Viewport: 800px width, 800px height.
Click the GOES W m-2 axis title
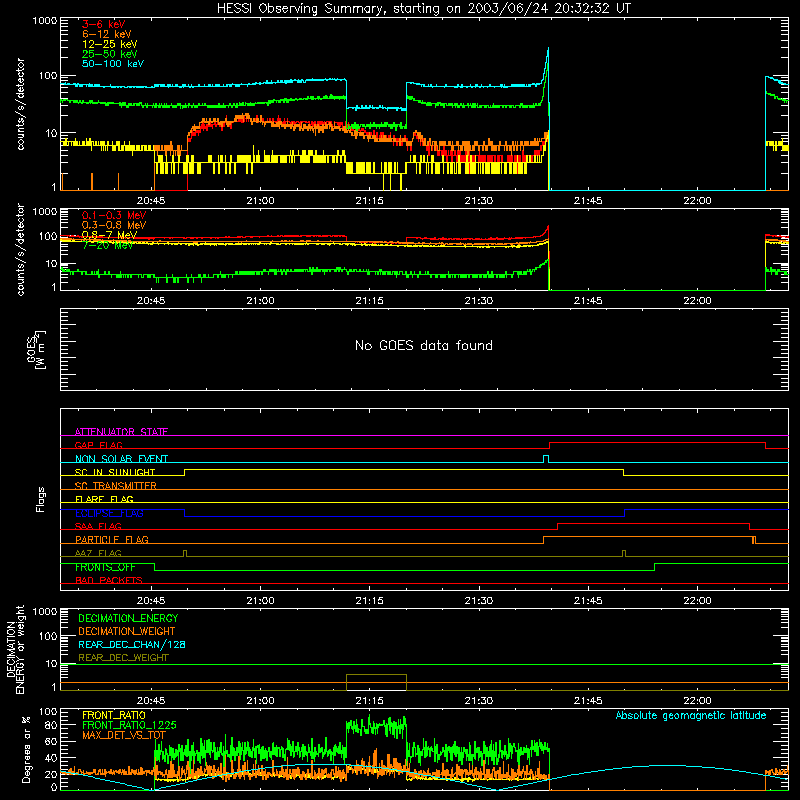tap(36, 349)
